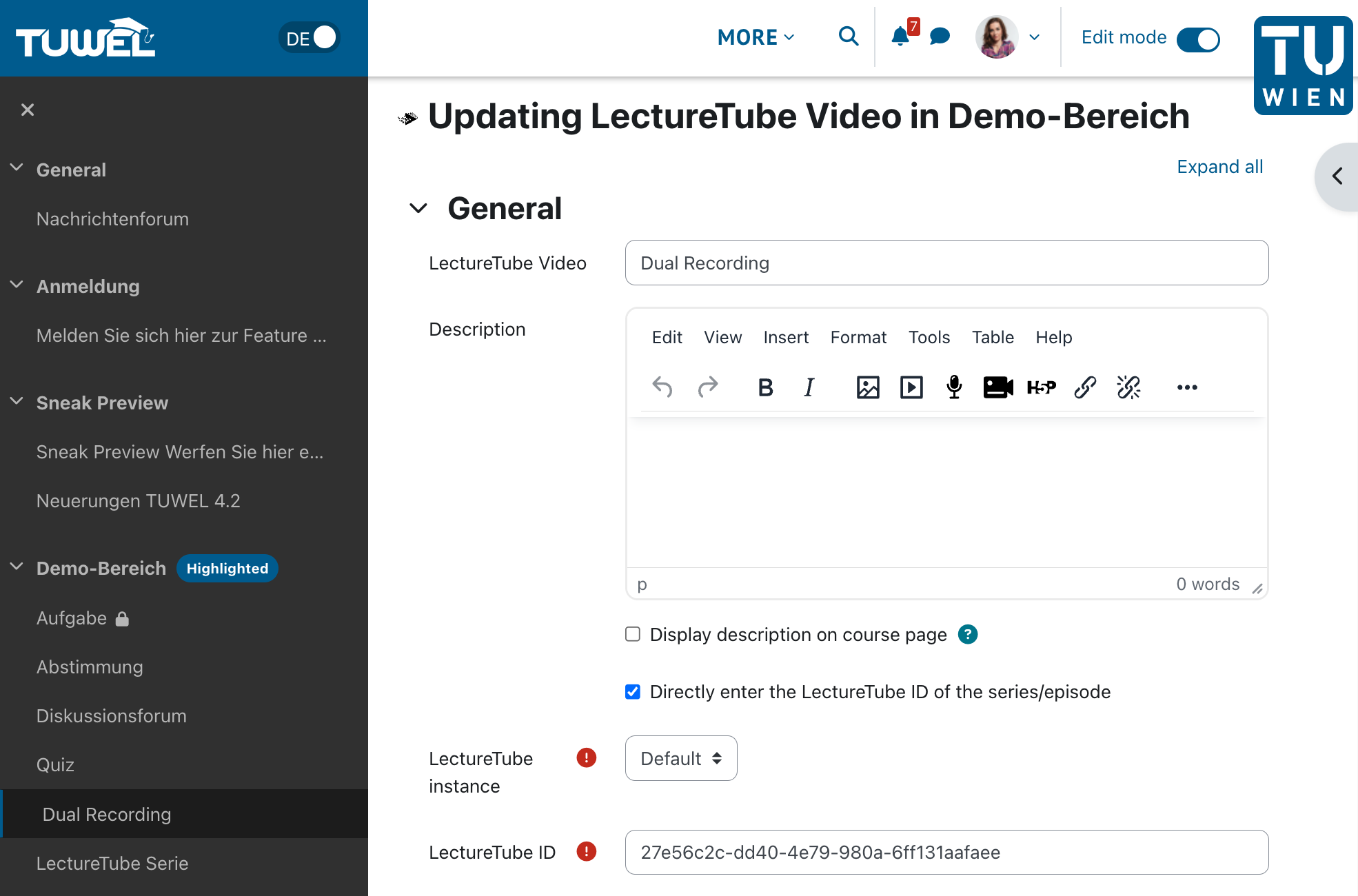Toggle bold formatting in editor
This screenshot has height=896, width=1358.
[765, 387]
